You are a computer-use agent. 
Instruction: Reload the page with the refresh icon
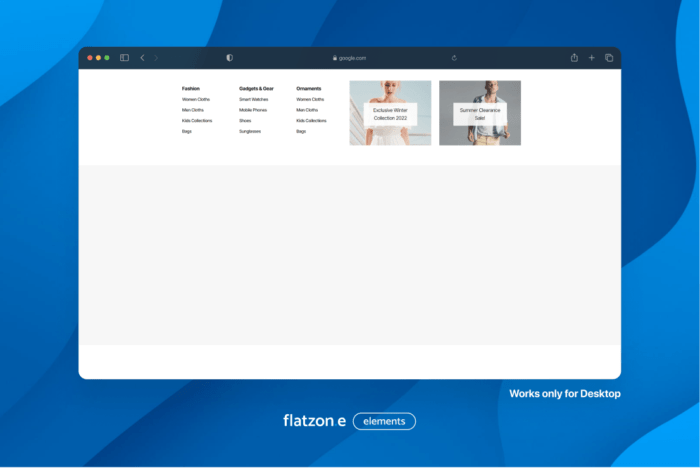[x=454, y=58]
